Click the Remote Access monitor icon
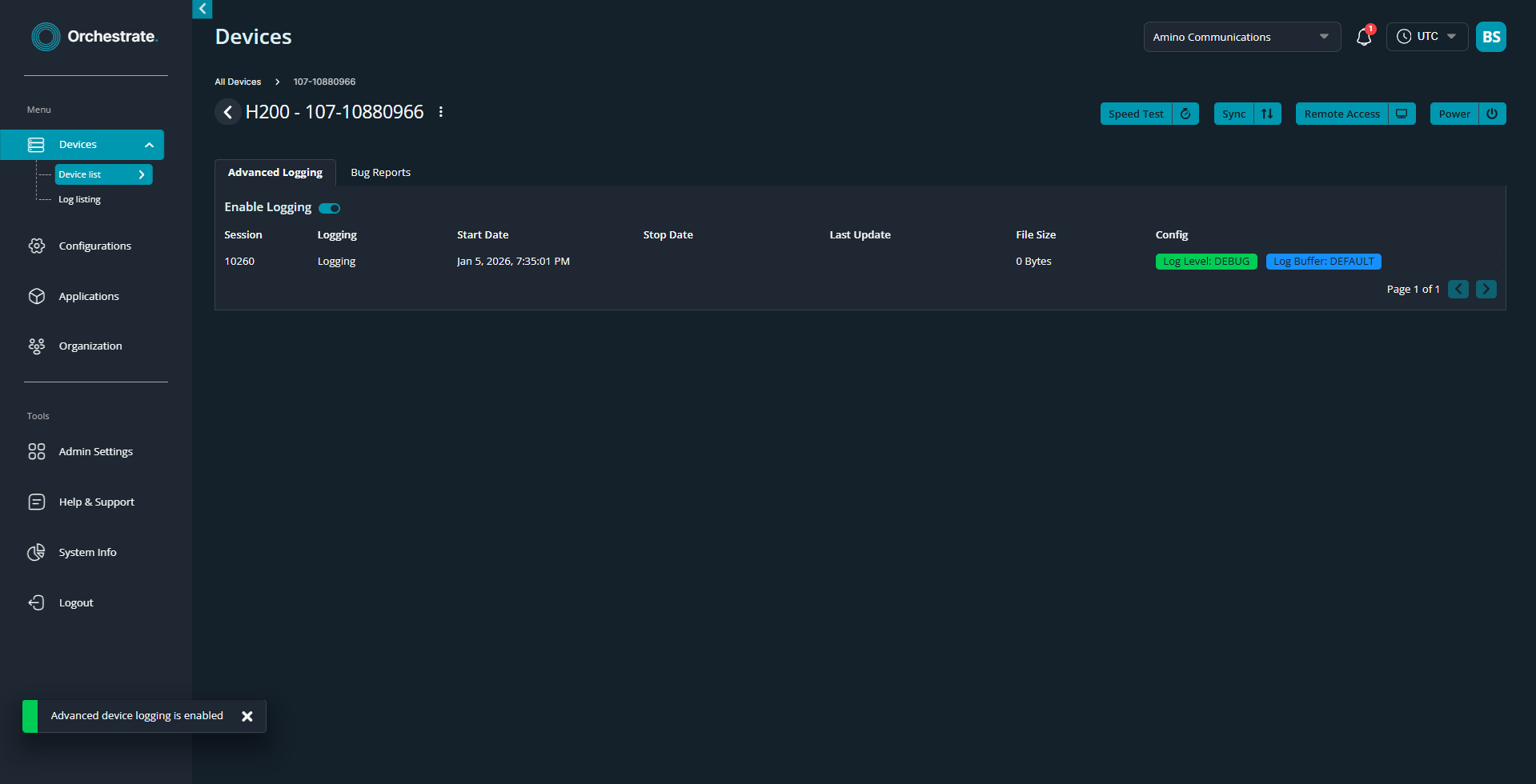This screenshot has width=1536, height=784. 1402,114
